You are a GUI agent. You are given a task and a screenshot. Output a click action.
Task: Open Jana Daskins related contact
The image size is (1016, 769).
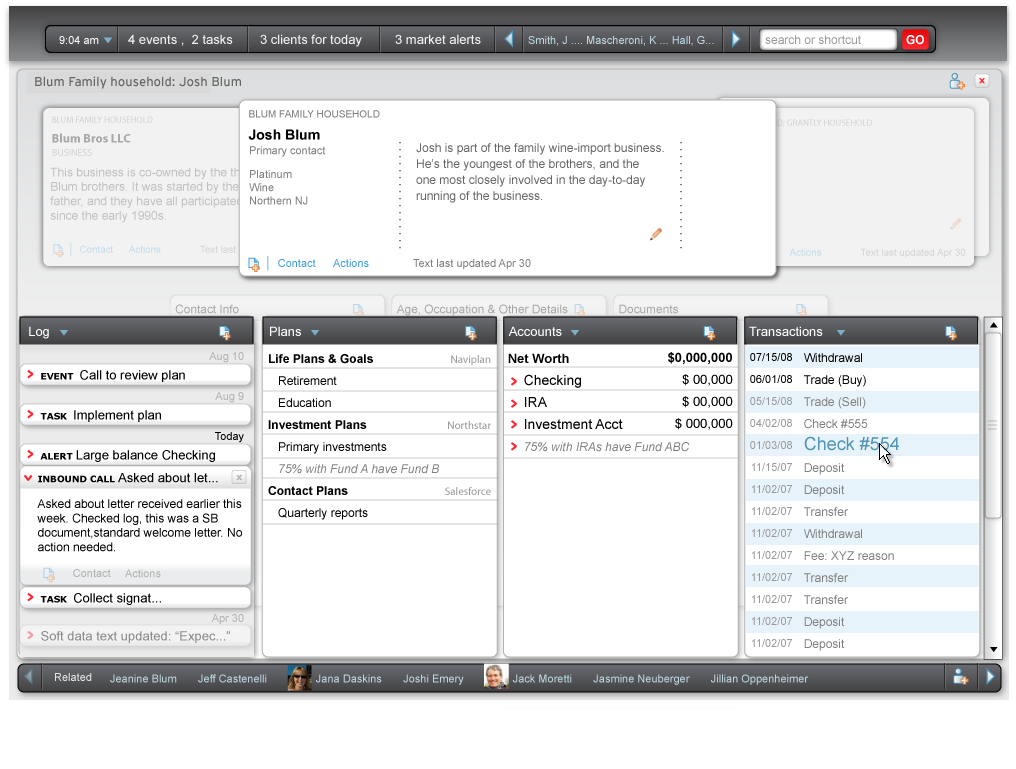point(347,678)
